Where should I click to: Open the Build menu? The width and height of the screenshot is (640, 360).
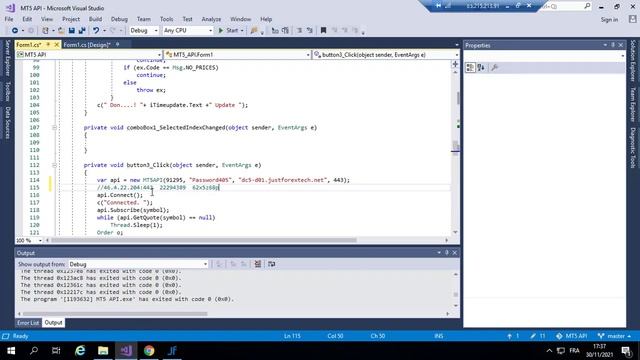96,19
